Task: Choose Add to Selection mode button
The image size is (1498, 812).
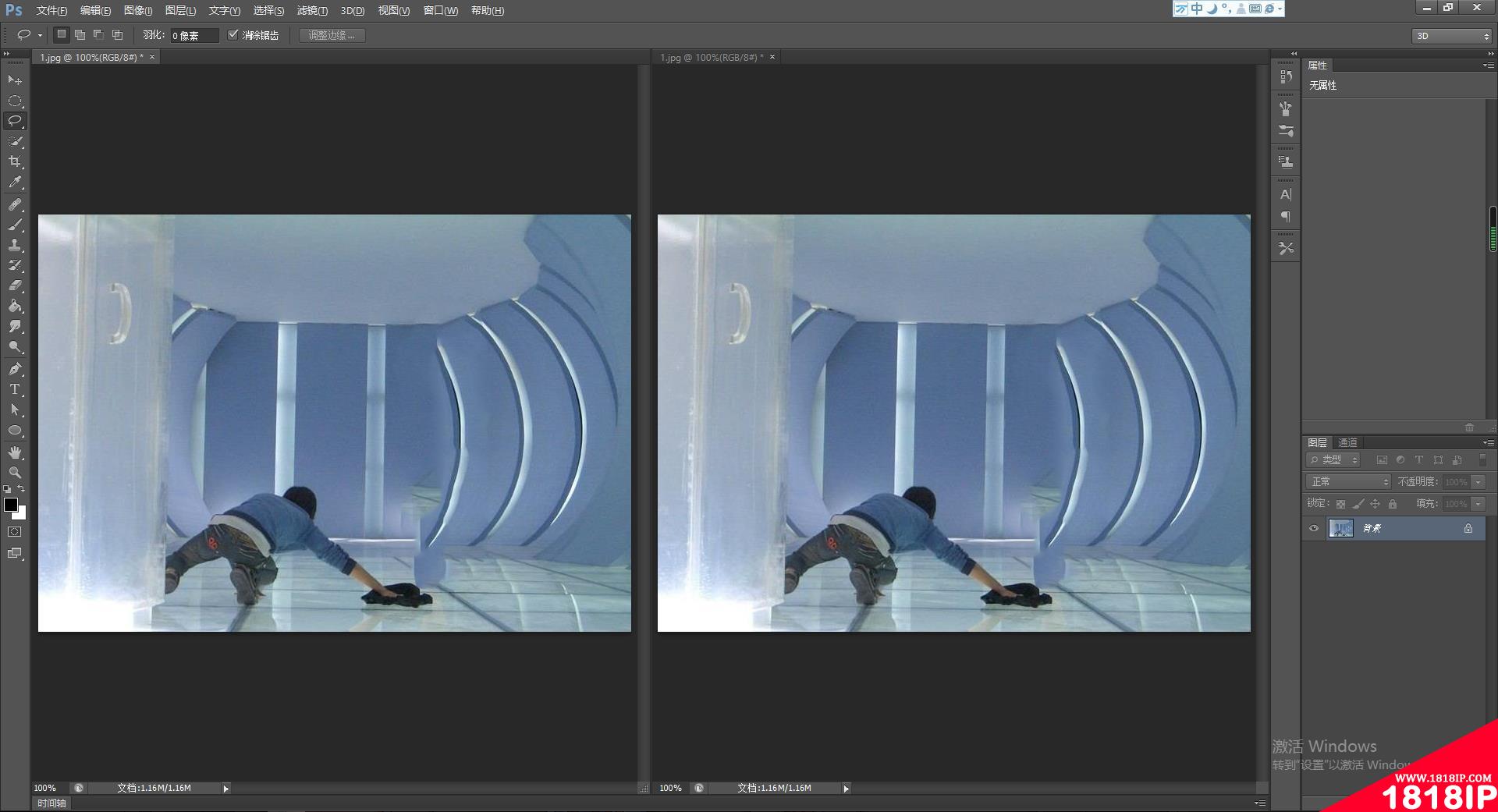Action: click(x=80, y=34)
